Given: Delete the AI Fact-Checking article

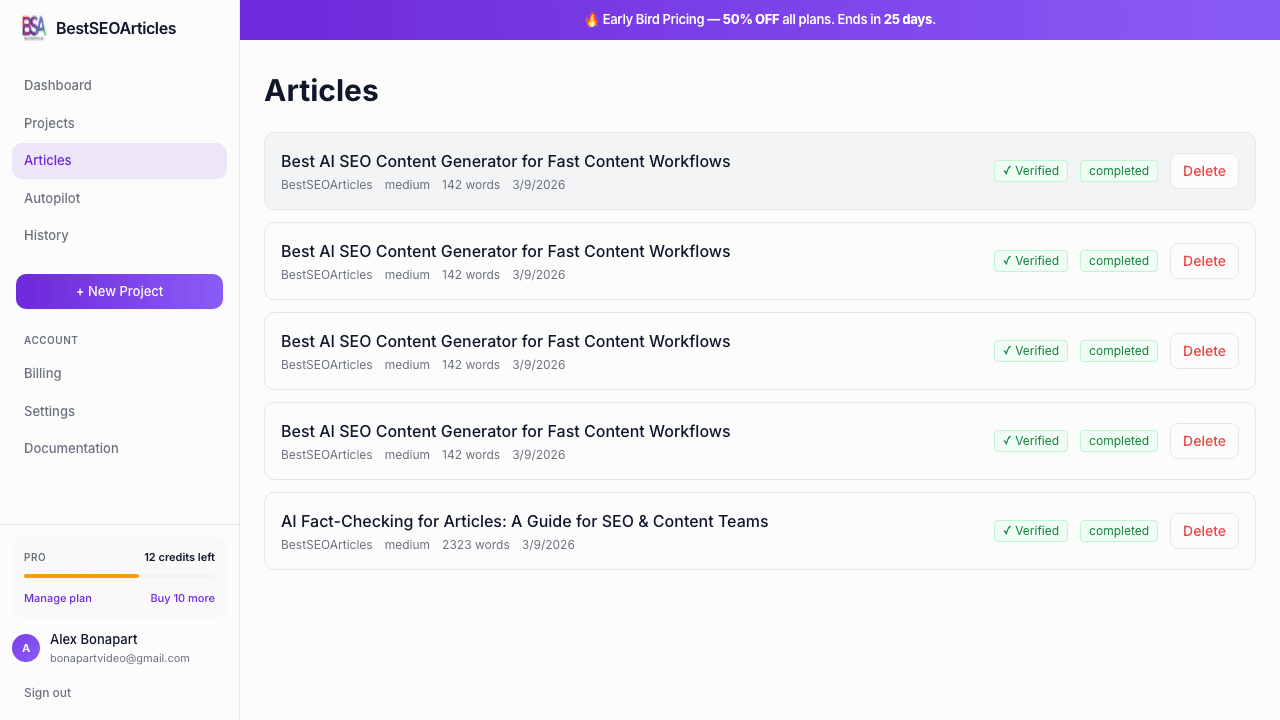Looking at the screenshot, I should (1204, 531).
